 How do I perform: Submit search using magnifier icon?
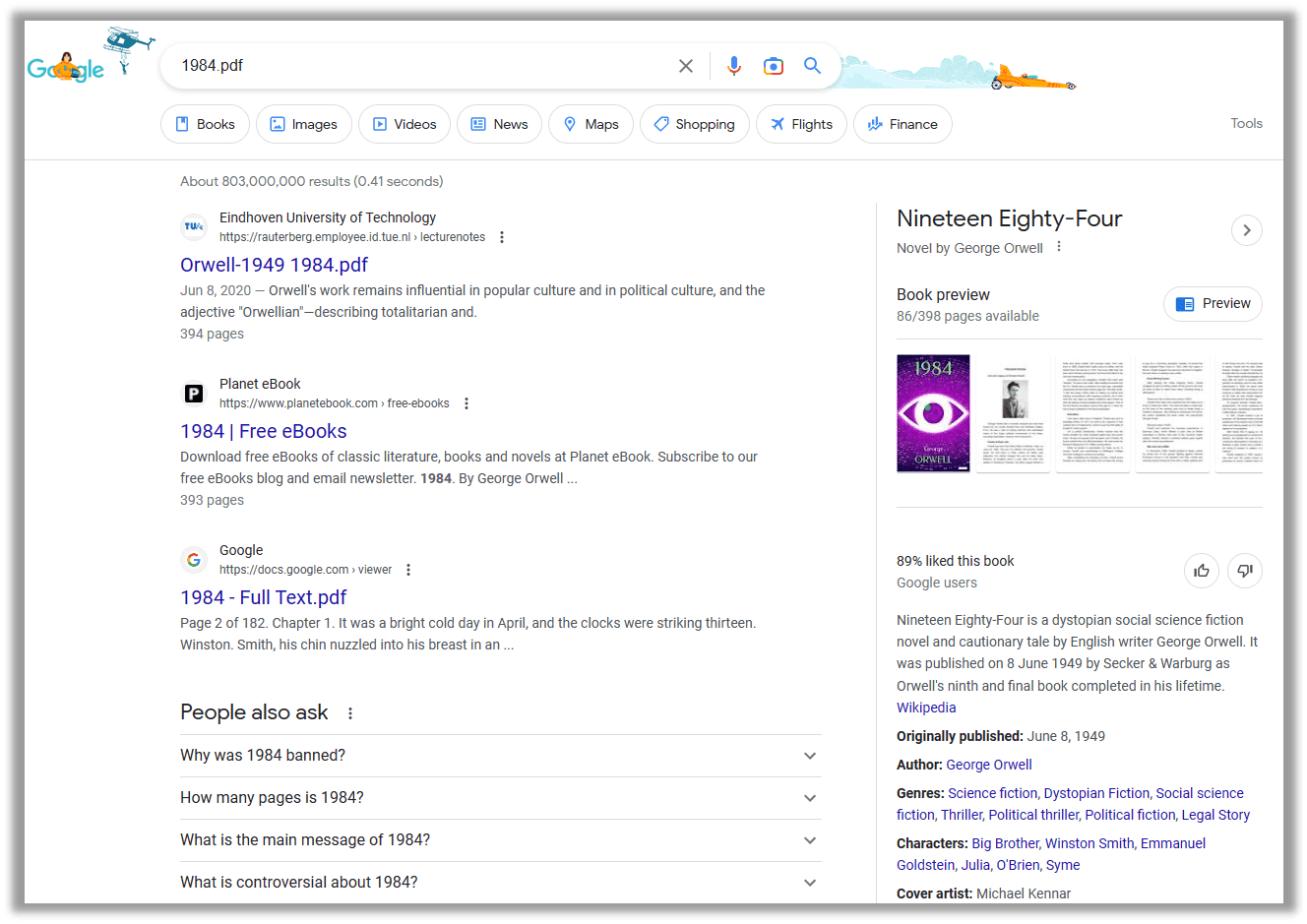tap(812, 66)
